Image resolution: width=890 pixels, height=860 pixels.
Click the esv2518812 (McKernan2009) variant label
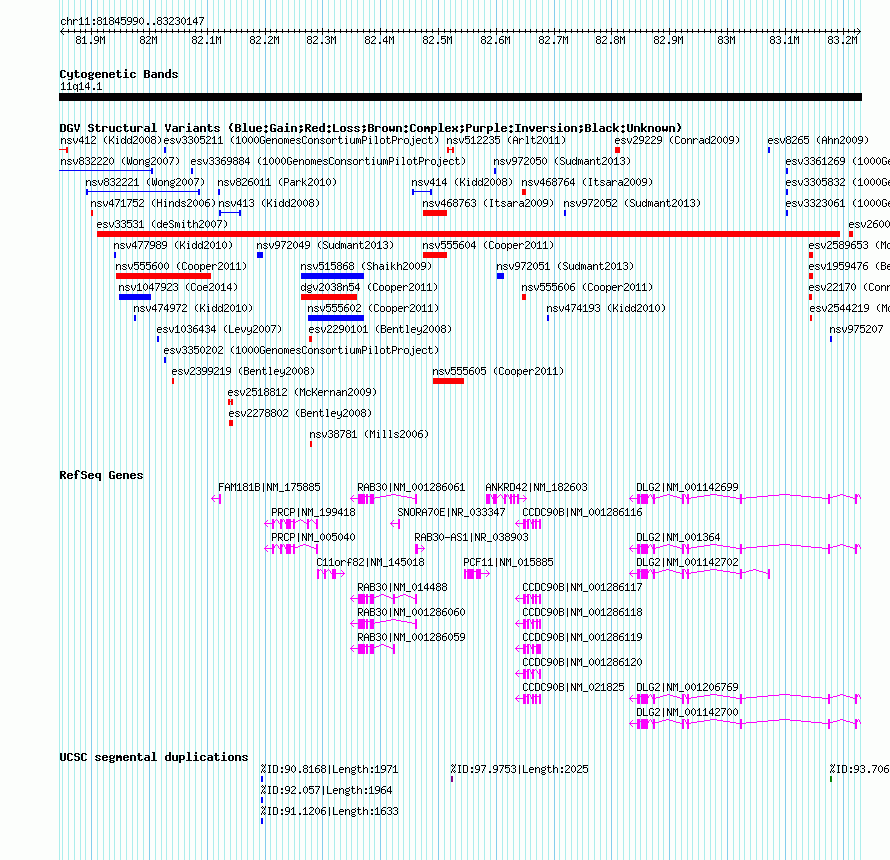(302, 392)
